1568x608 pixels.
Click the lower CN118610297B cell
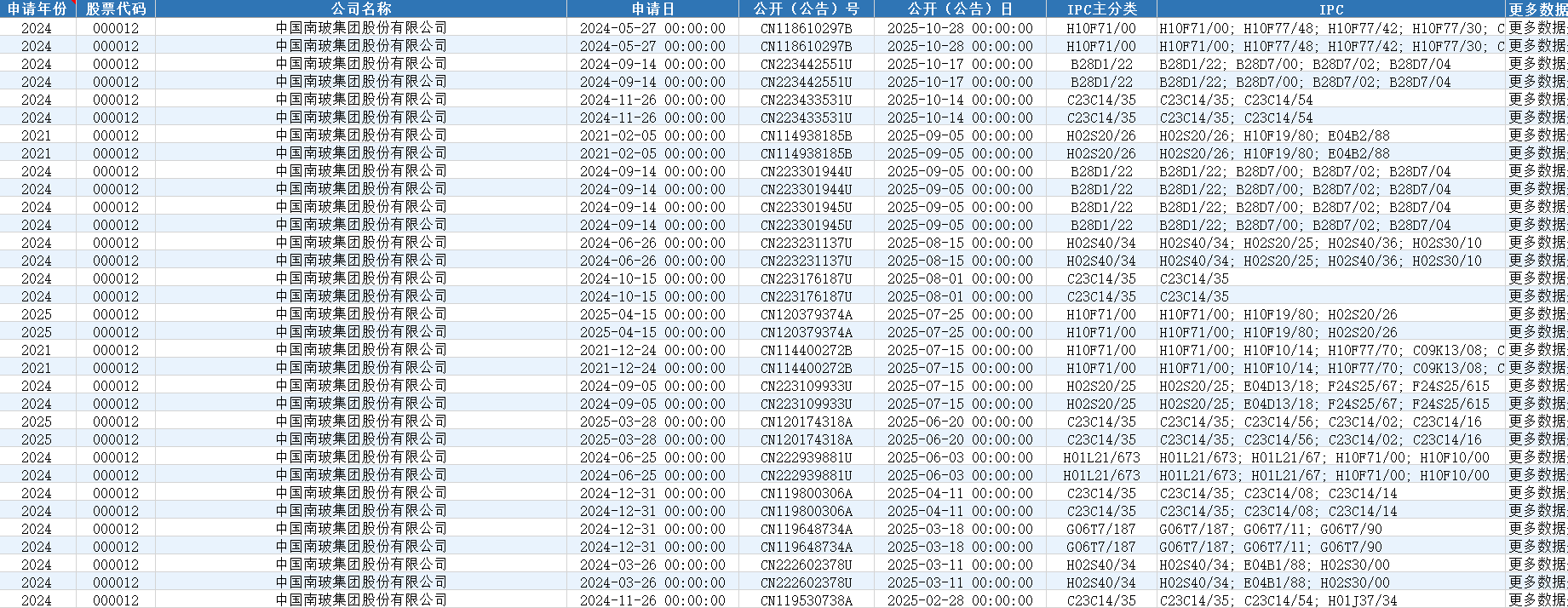(807, 45)
